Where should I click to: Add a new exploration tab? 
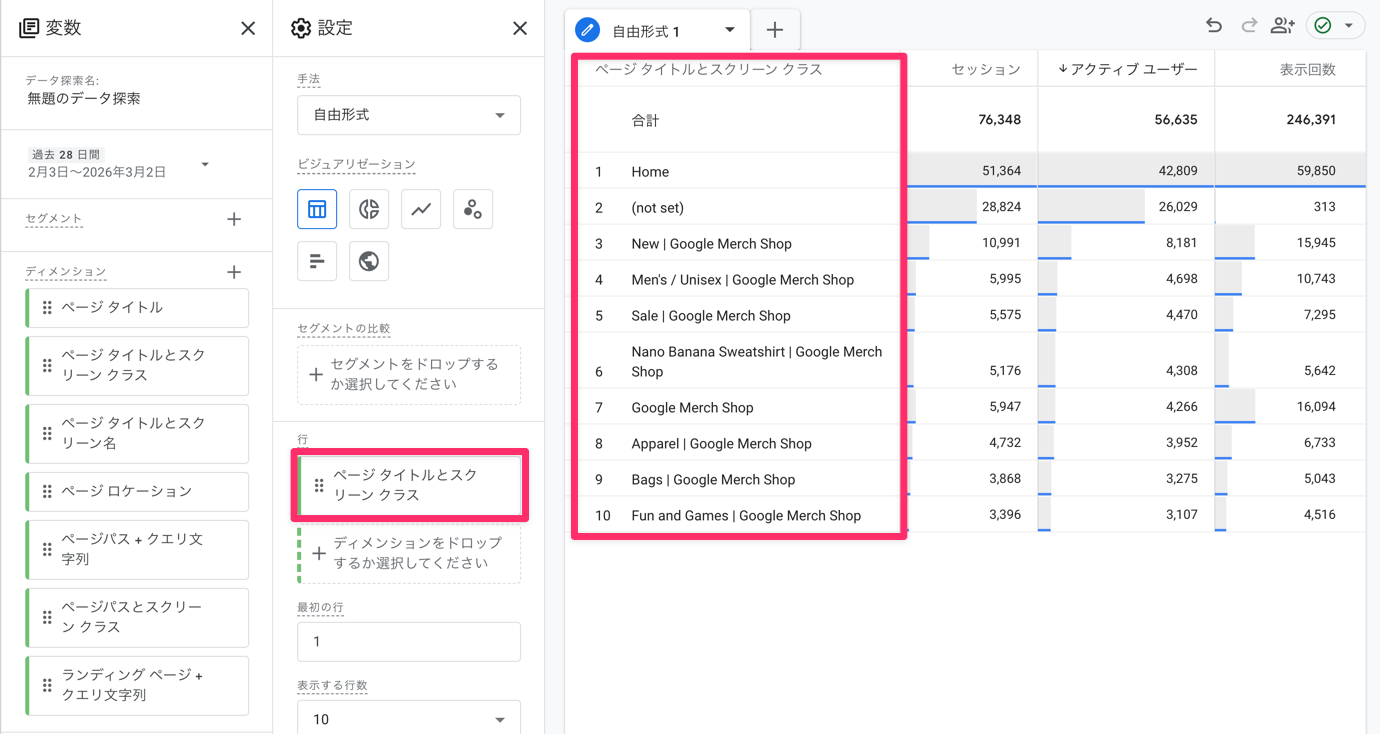tap(775, 30)
